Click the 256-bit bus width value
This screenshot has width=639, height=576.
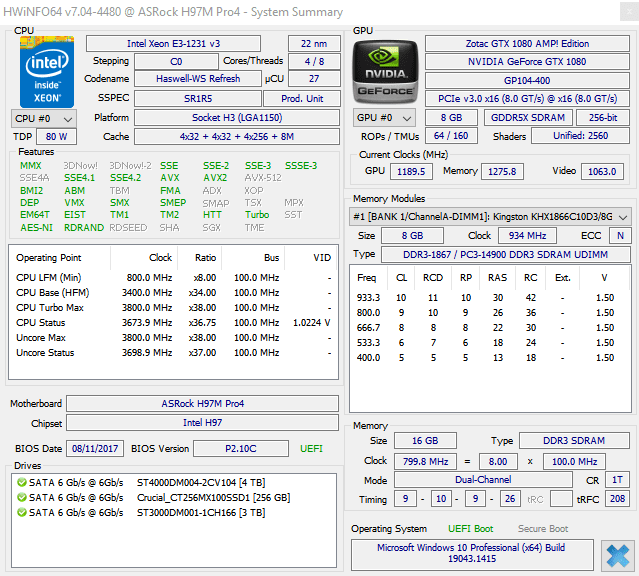[x=603, y=118]
